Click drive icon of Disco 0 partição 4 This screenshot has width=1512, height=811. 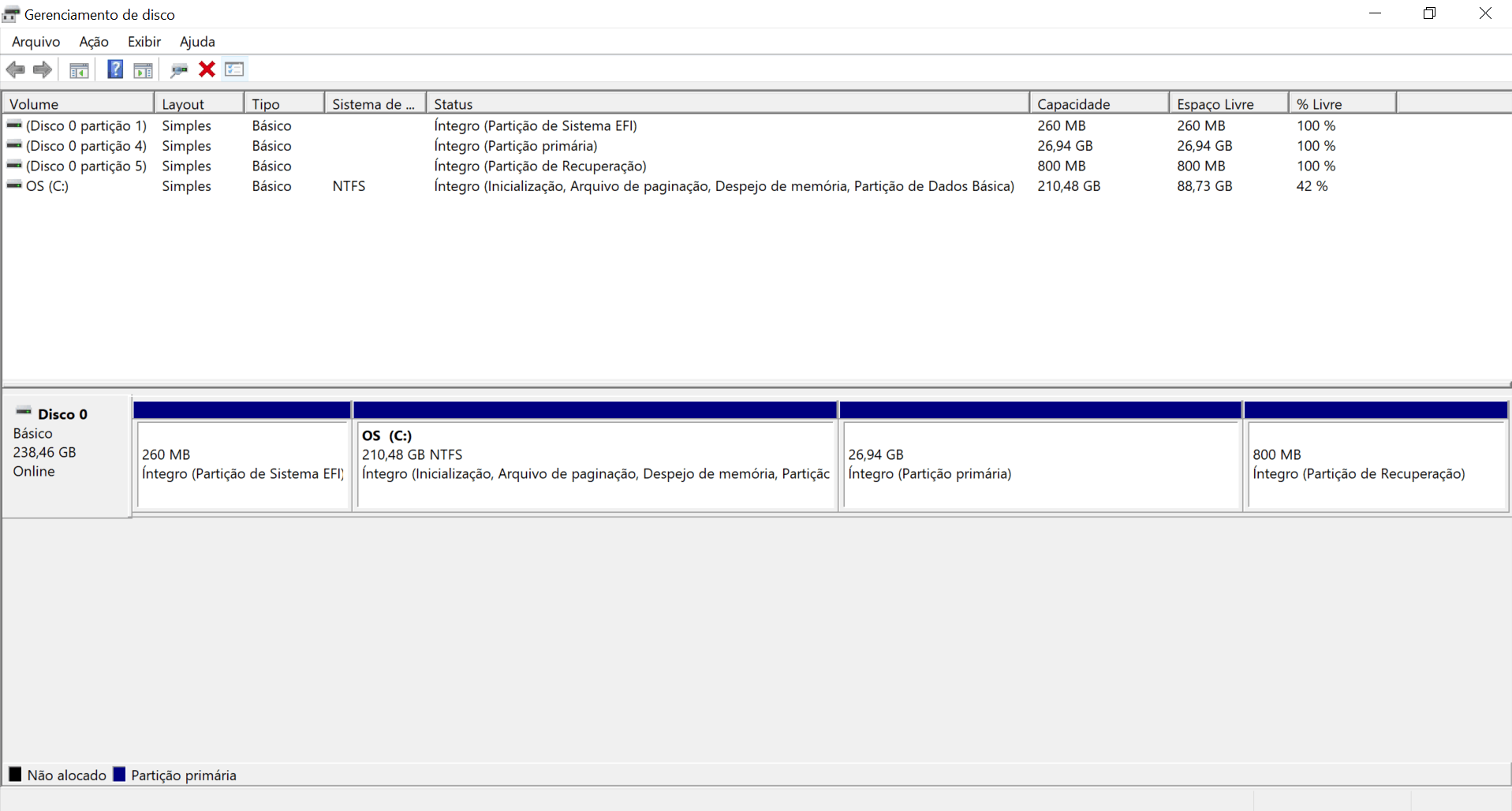click(14, 144)
